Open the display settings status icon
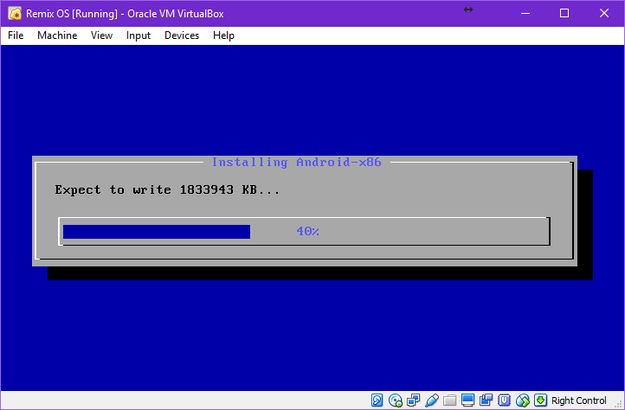This screenshot has height=410, width=625. 468,400
